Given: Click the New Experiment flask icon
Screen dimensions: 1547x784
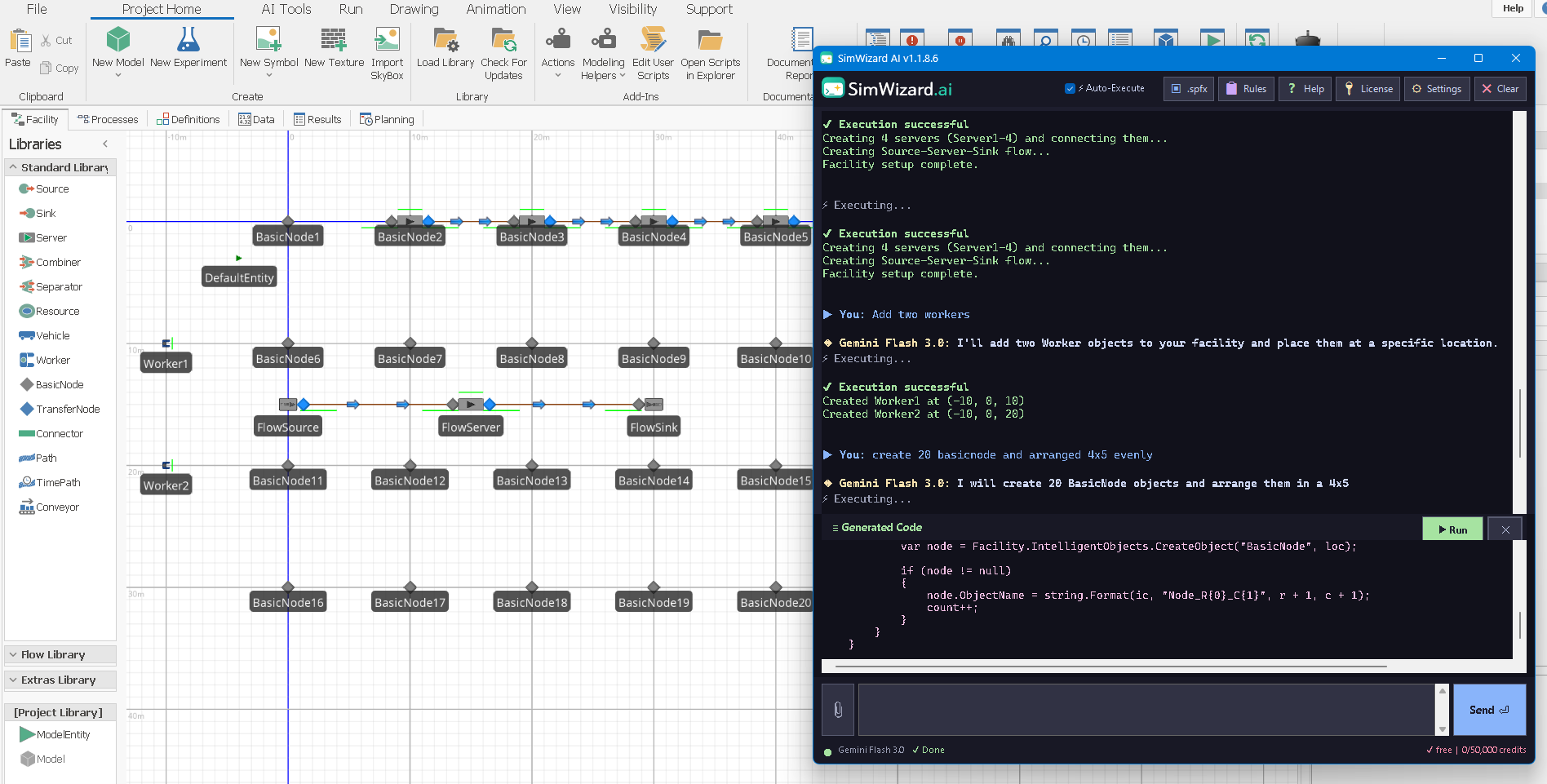Looking at the screenshot, I should [x=188, y=40].
